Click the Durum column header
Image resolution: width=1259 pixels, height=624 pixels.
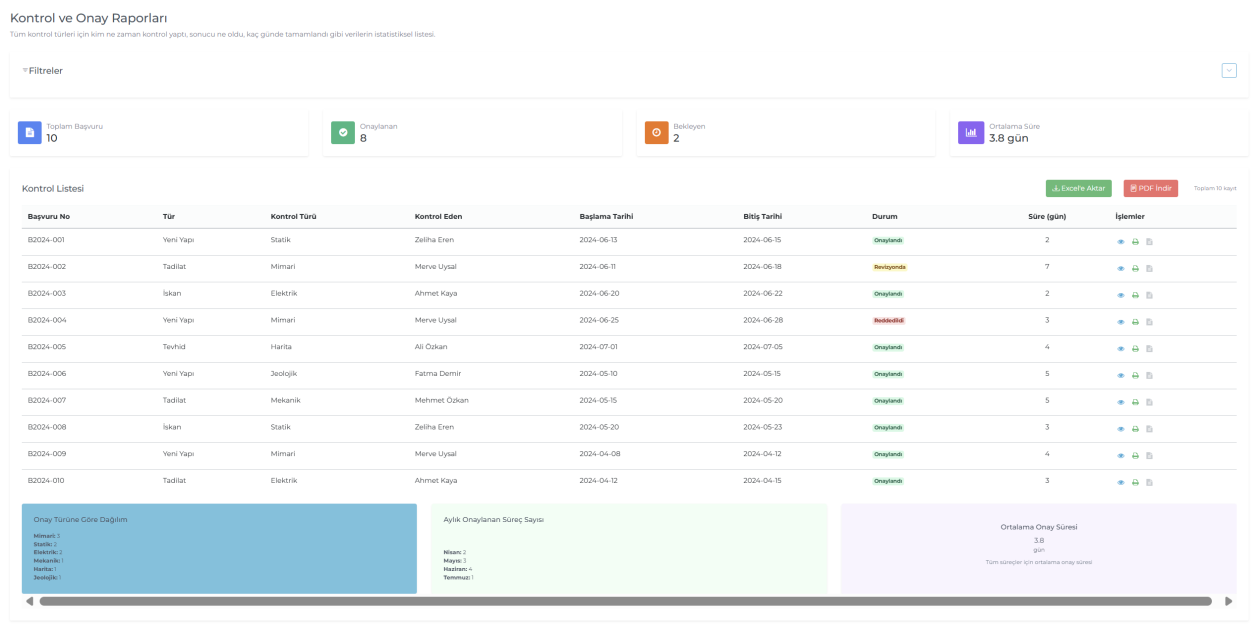(884, 216)
